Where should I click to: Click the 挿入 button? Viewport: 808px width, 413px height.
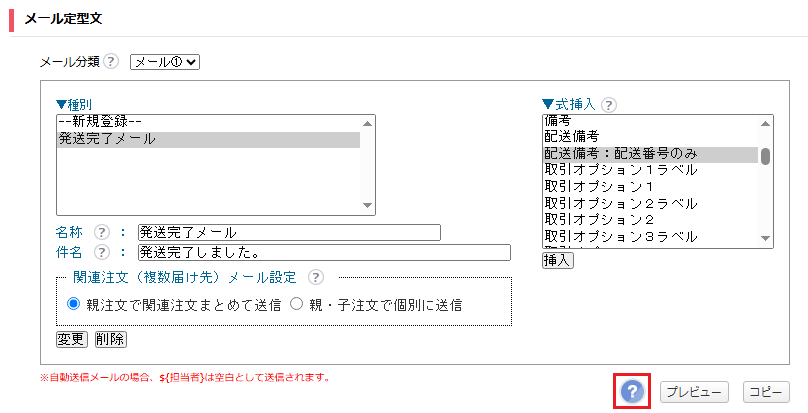(558, 260)
